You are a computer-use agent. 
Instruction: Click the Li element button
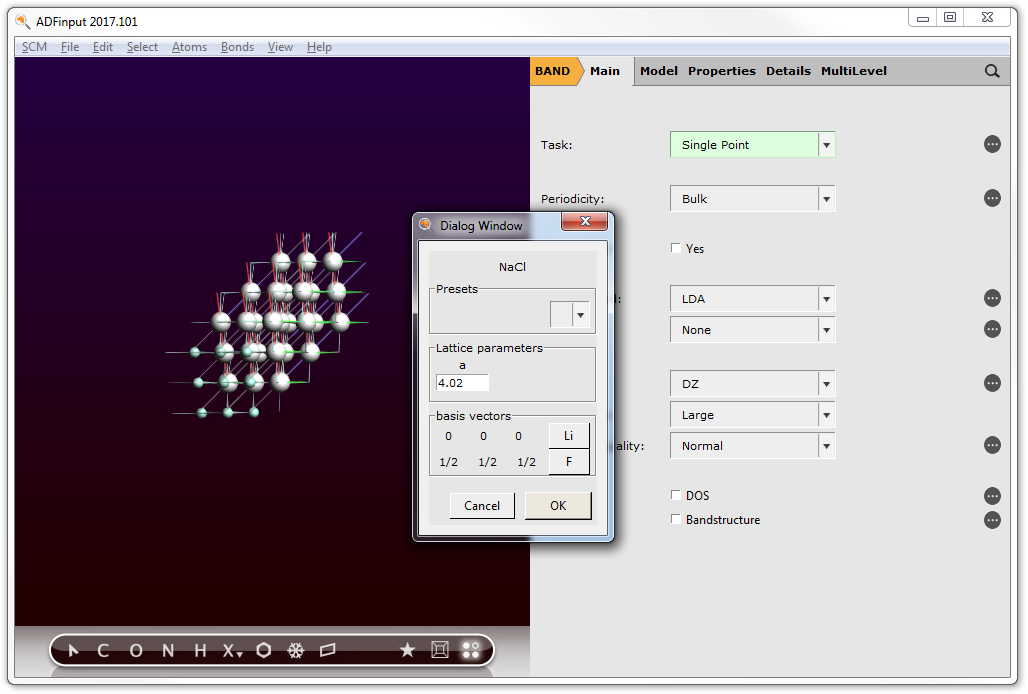pos(569,436)
